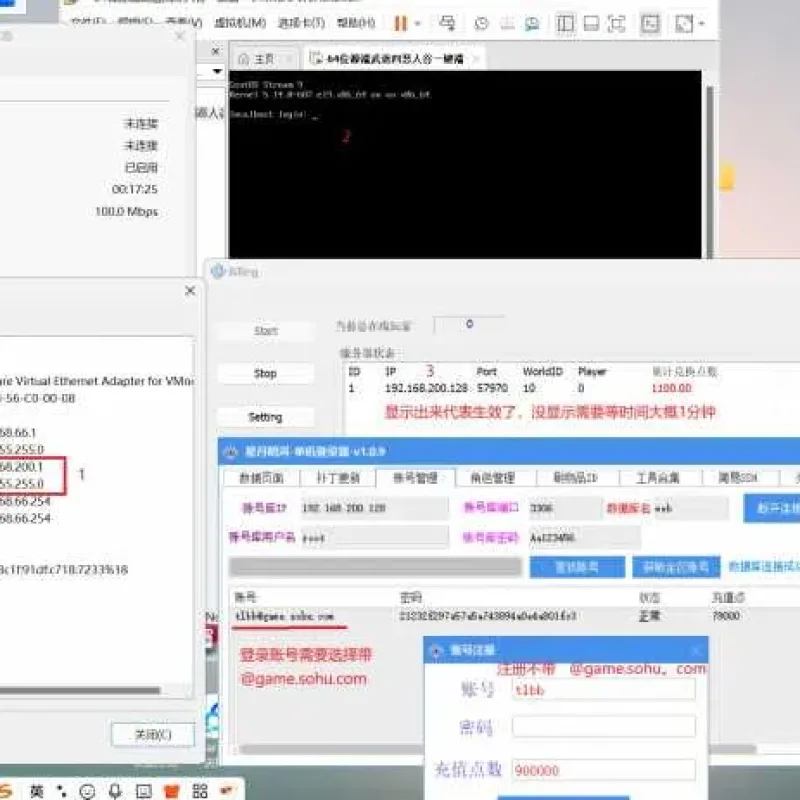
Task: Click the WorldID column header
Action: coord(542,371)
